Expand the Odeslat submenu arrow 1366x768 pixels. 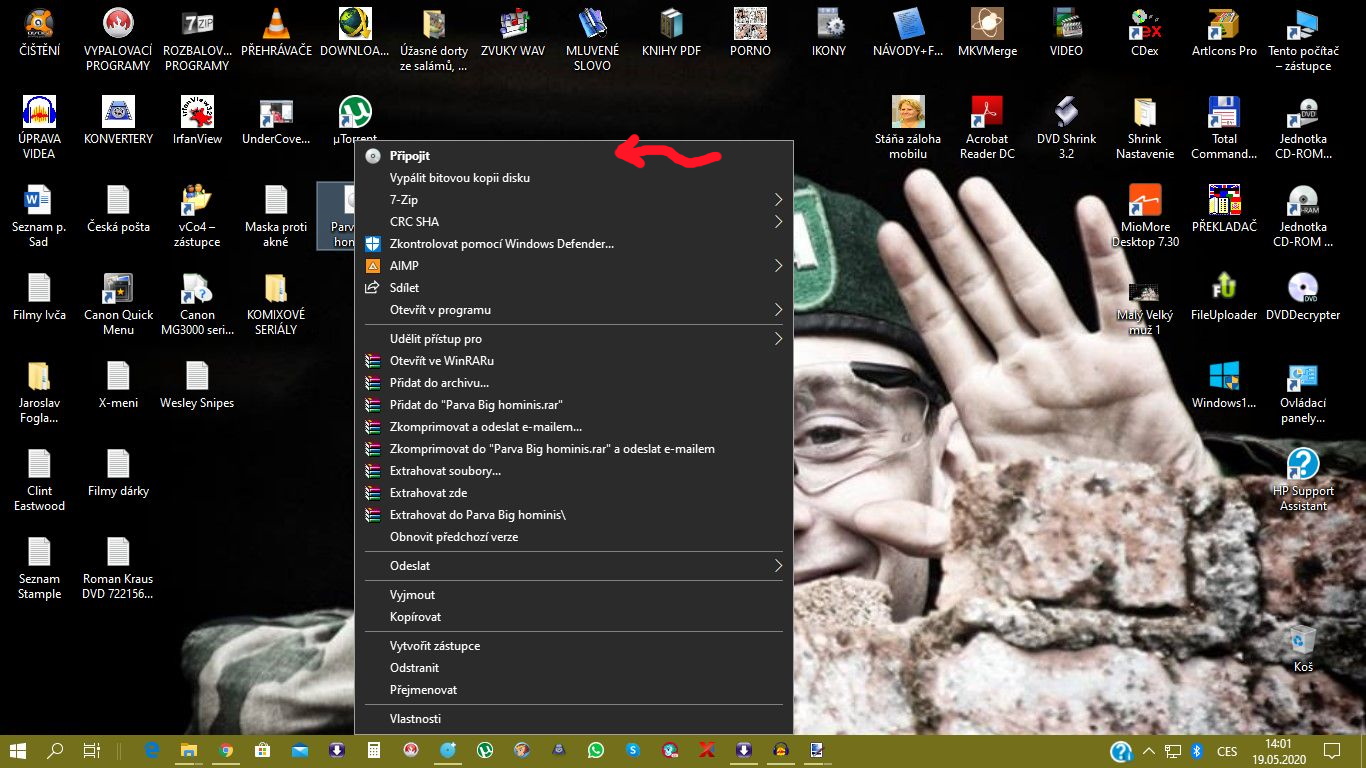778,566
